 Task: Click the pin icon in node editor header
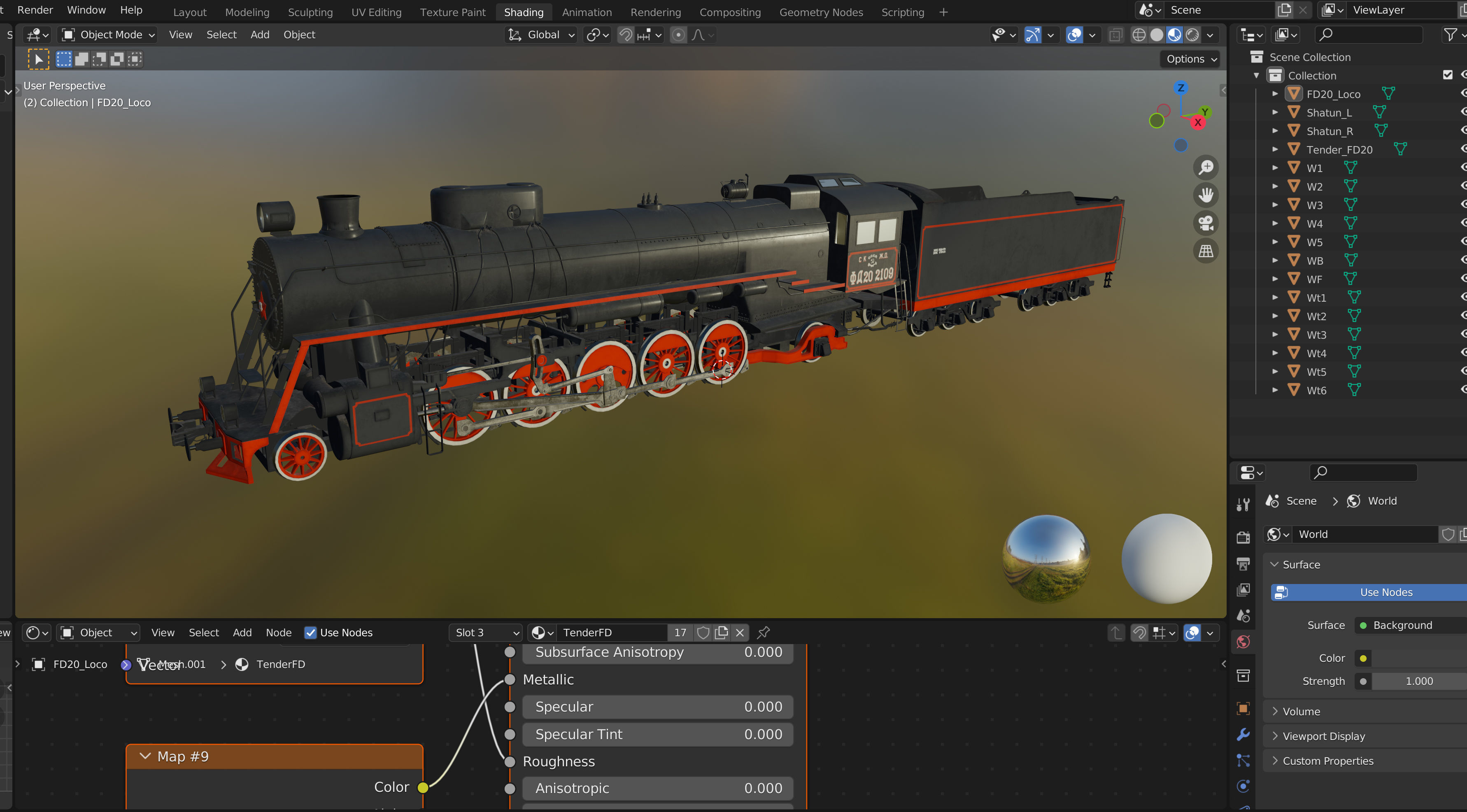[764, 632]
